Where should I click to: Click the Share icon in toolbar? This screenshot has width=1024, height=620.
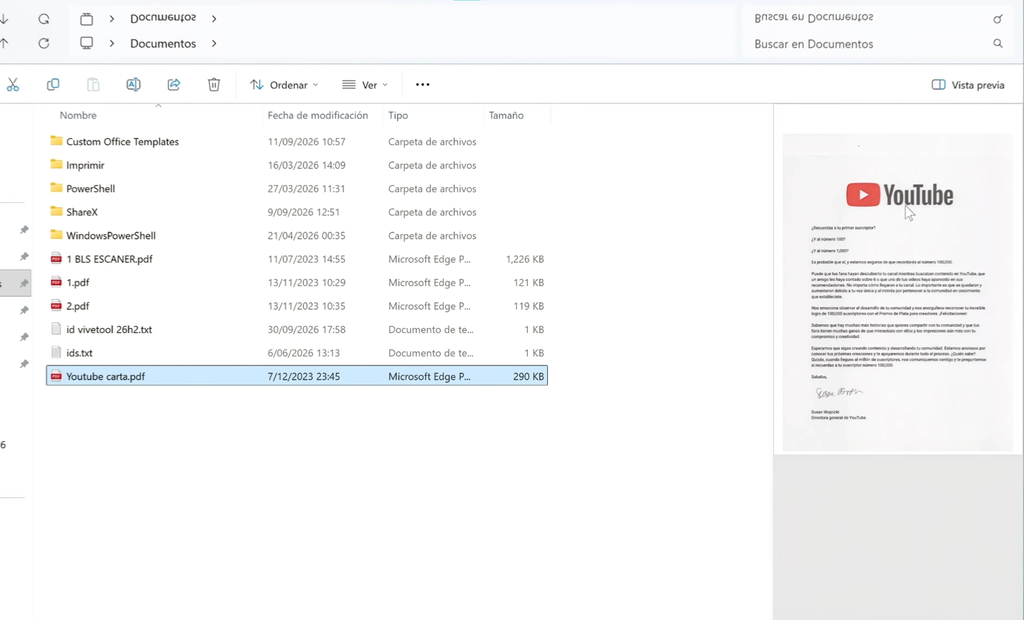click(x=174, y=84)
